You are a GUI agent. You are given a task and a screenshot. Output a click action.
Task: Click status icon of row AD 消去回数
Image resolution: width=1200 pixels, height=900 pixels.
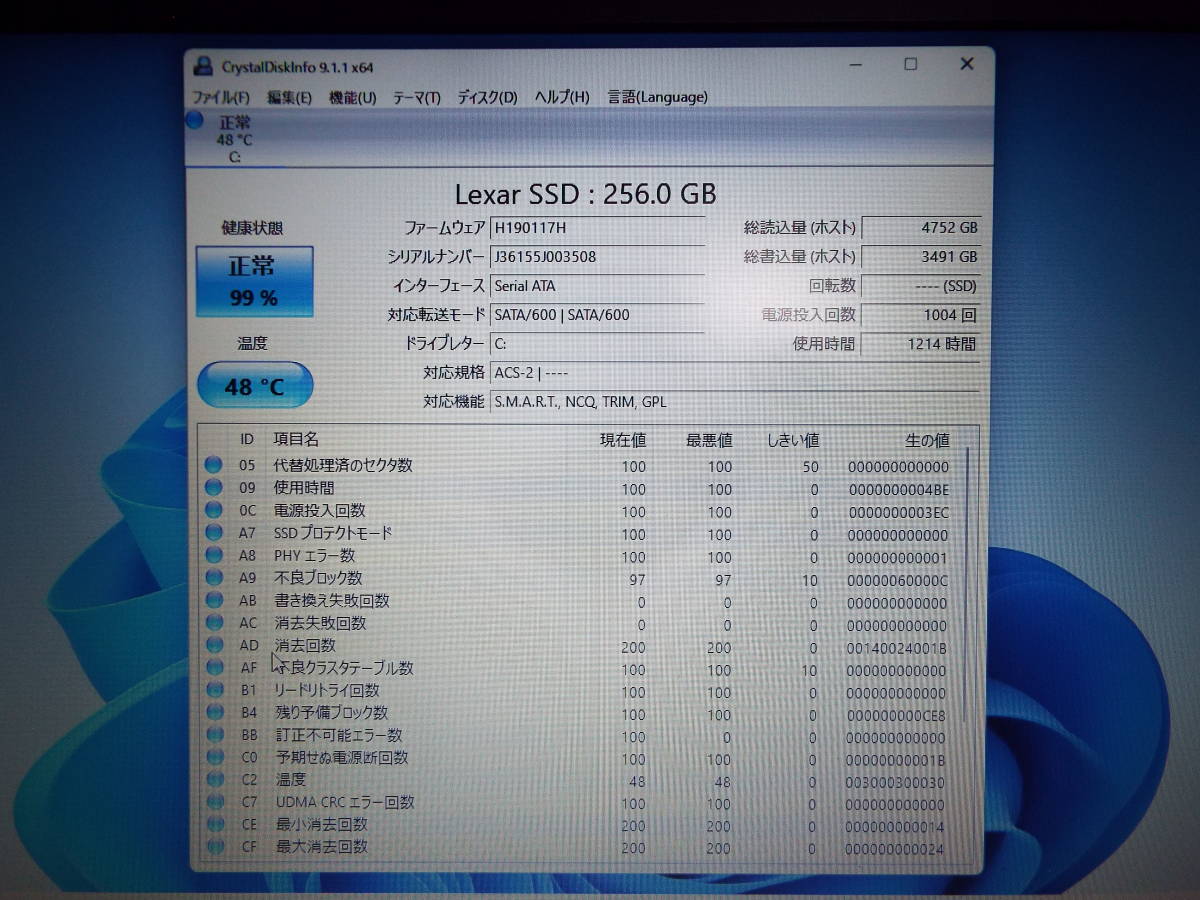coord(213,646)
